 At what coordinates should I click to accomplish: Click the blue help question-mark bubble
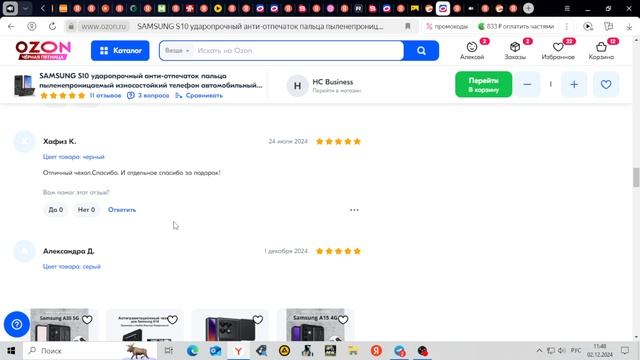[x=17, y=324]
